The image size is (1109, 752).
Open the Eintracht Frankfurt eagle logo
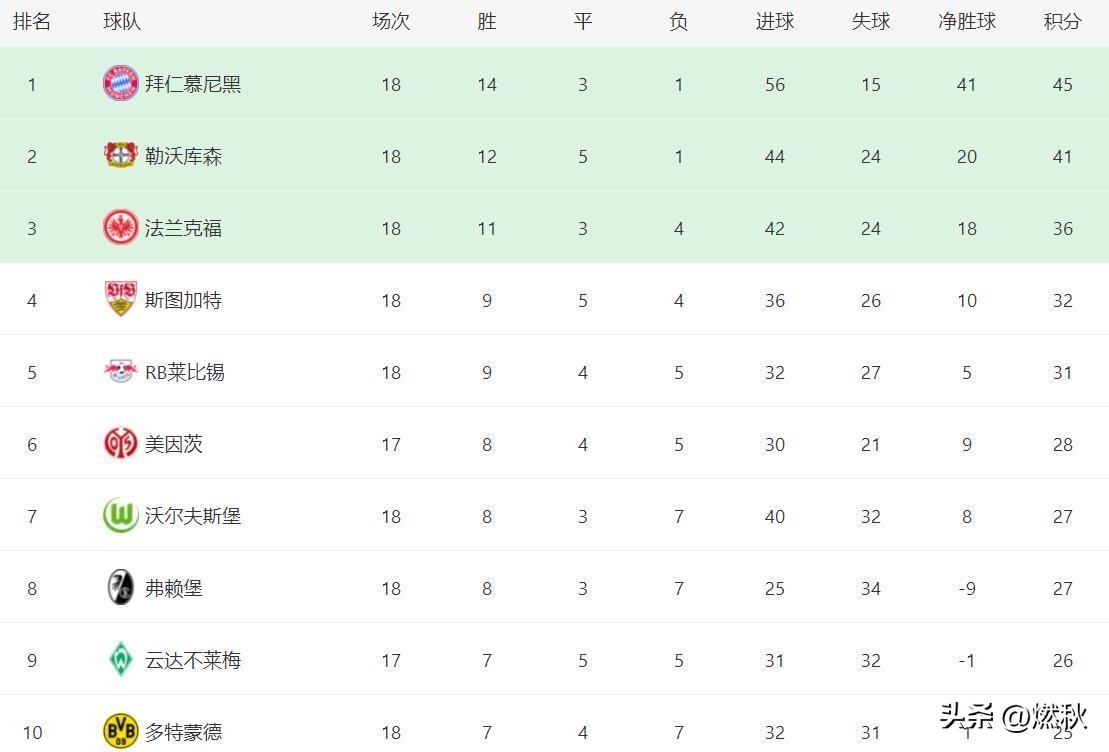point(121,227)
